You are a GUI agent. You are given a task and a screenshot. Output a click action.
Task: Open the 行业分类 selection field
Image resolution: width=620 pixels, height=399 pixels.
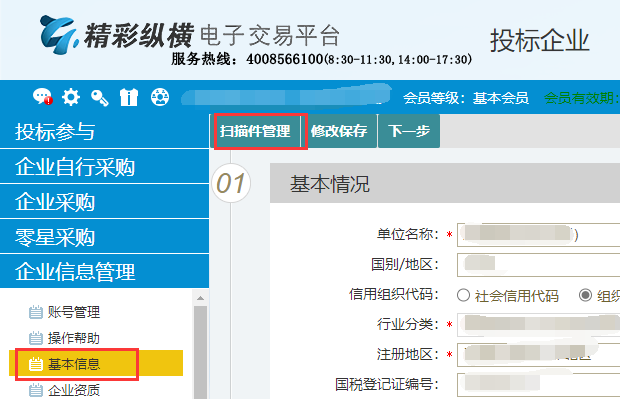click(539, 324)
